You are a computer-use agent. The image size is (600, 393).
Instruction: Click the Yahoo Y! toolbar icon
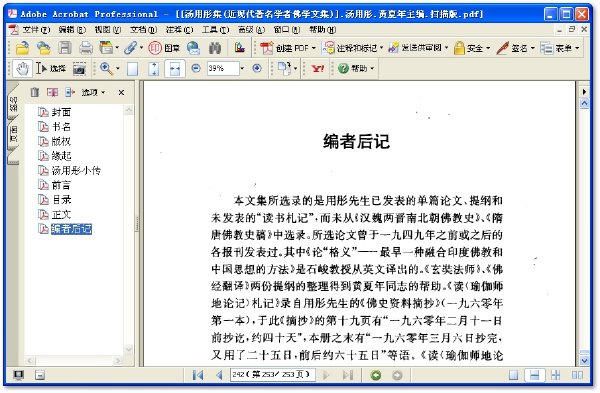click(318, 68)
